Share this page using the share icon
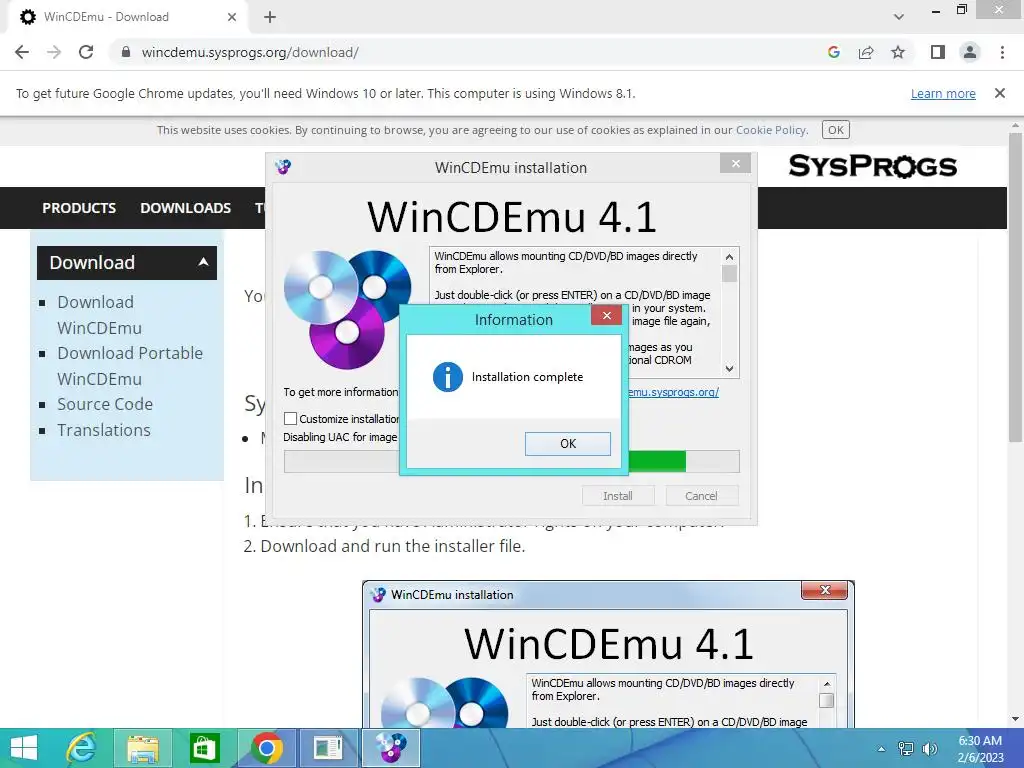Image resolution: width=1024 pixels, height=768 pixels. tap(866, 52)
